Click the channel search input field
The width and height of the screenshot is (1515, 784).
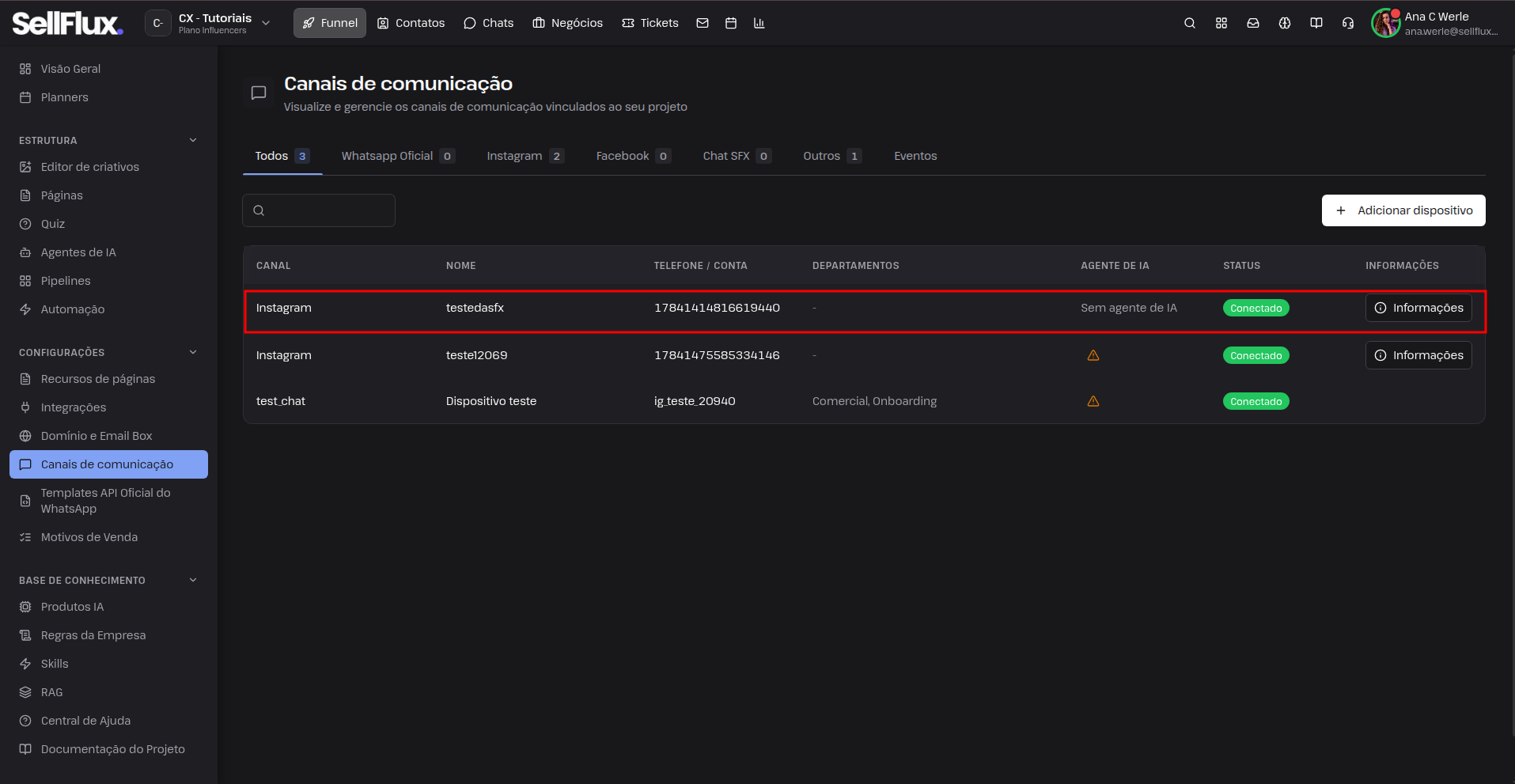click(319, 210)
